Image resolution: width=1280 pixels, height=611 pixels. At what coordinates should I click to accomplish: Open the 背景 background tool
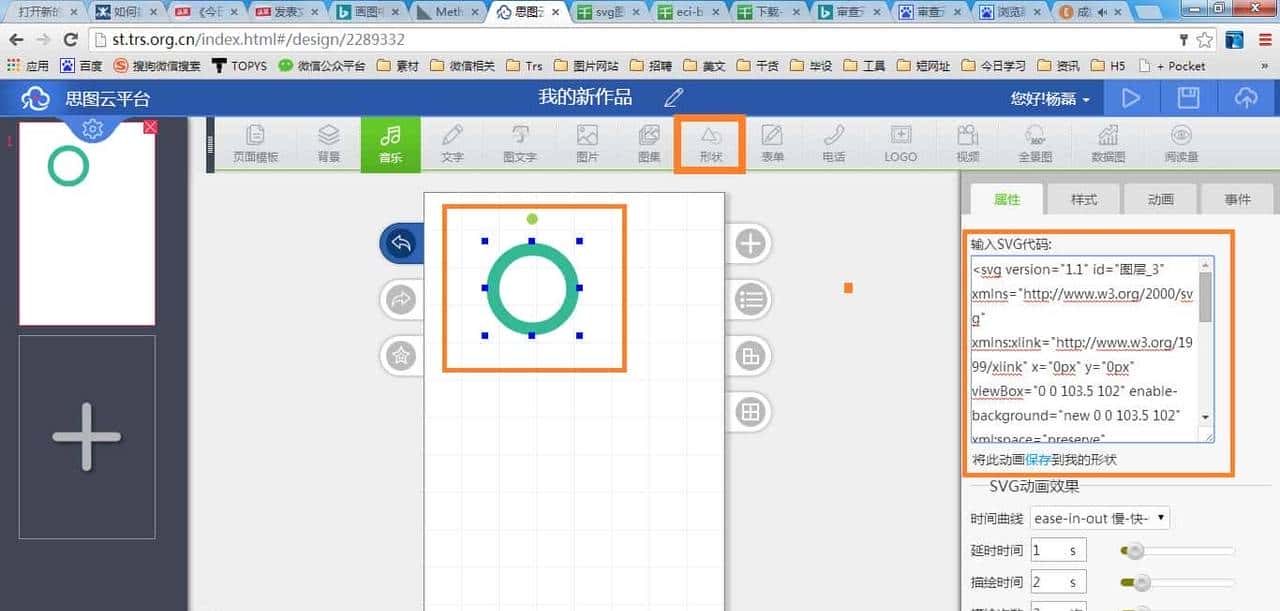point(329,144)
